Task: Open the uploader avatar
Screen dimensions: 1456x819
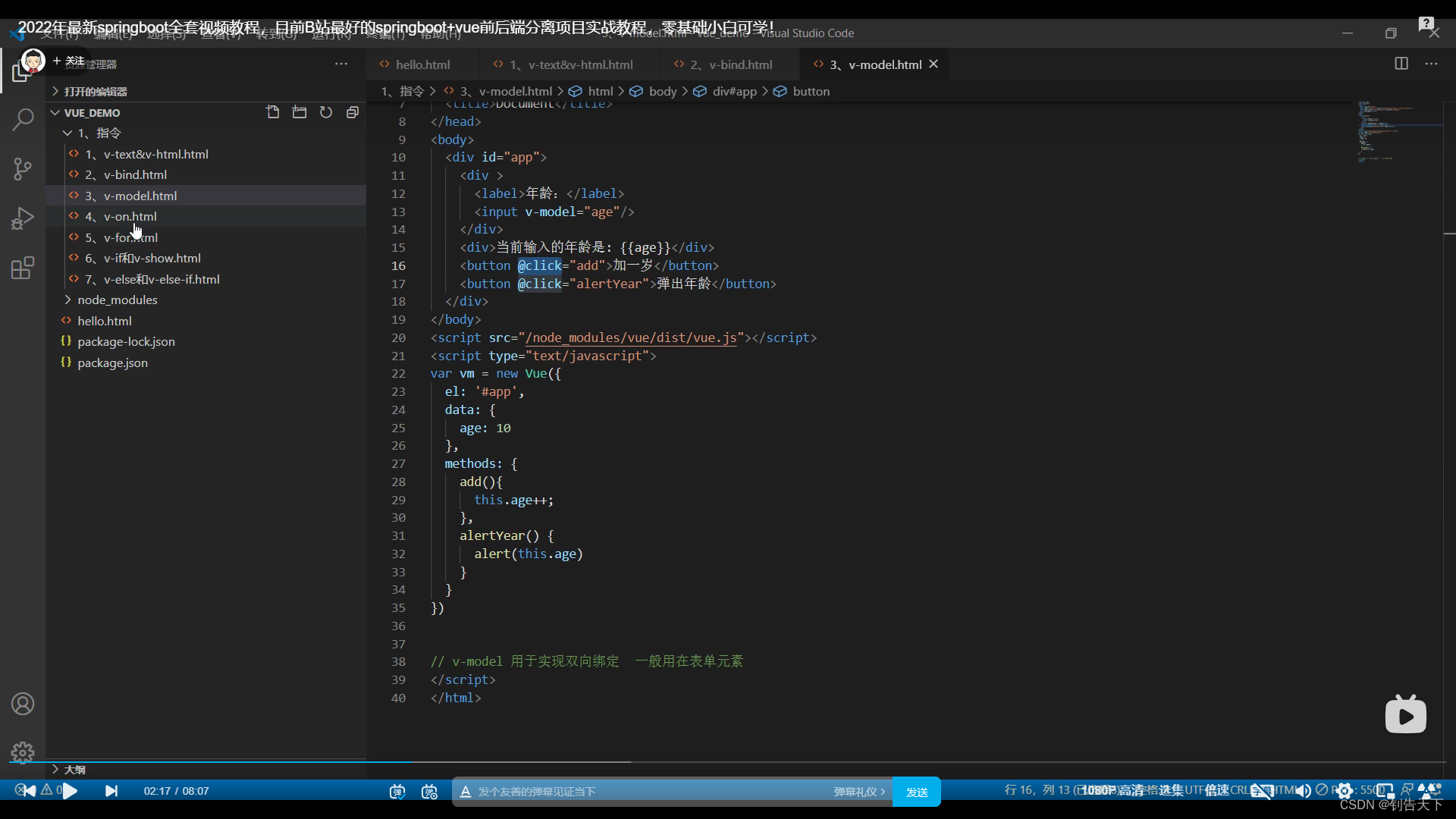Action: (x=33, y=61)
